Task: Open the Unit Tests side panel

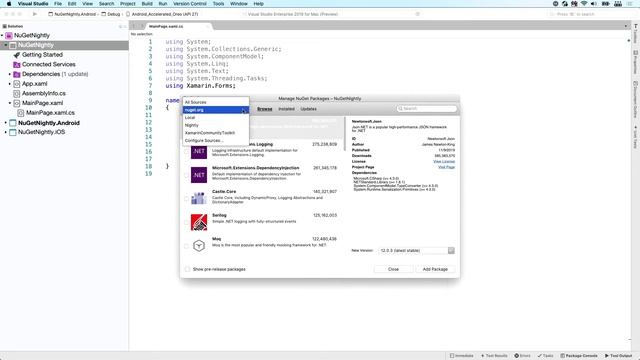Action: click(636, 137)
